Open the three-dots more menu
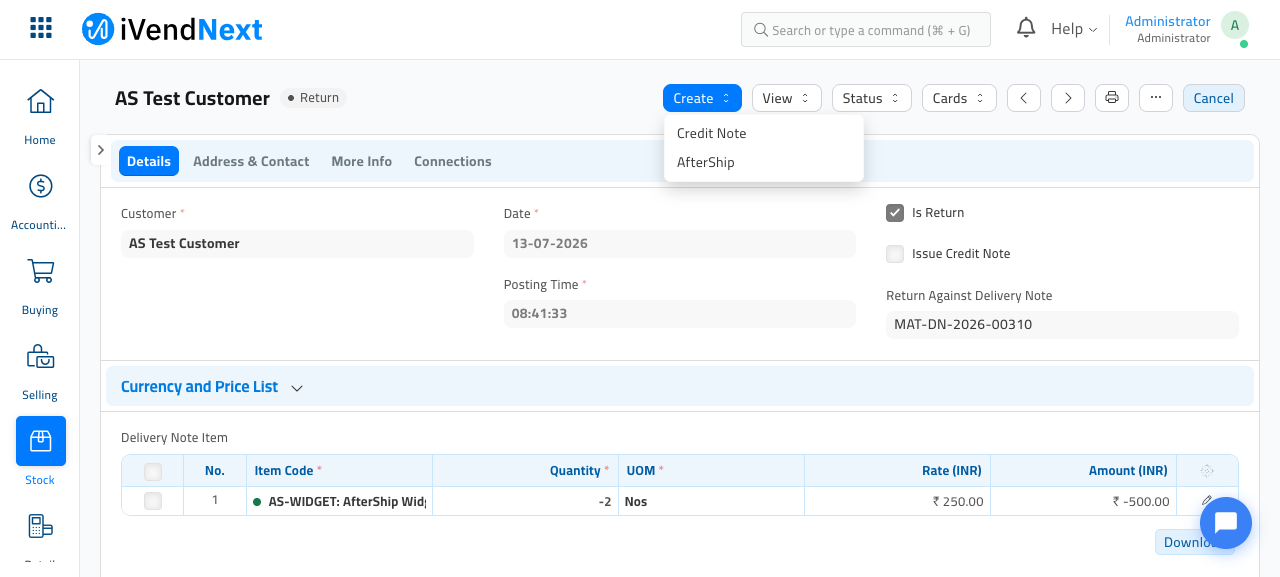Image resolution: width=1280 pixels, height=577 pixels. point(1156,98)
